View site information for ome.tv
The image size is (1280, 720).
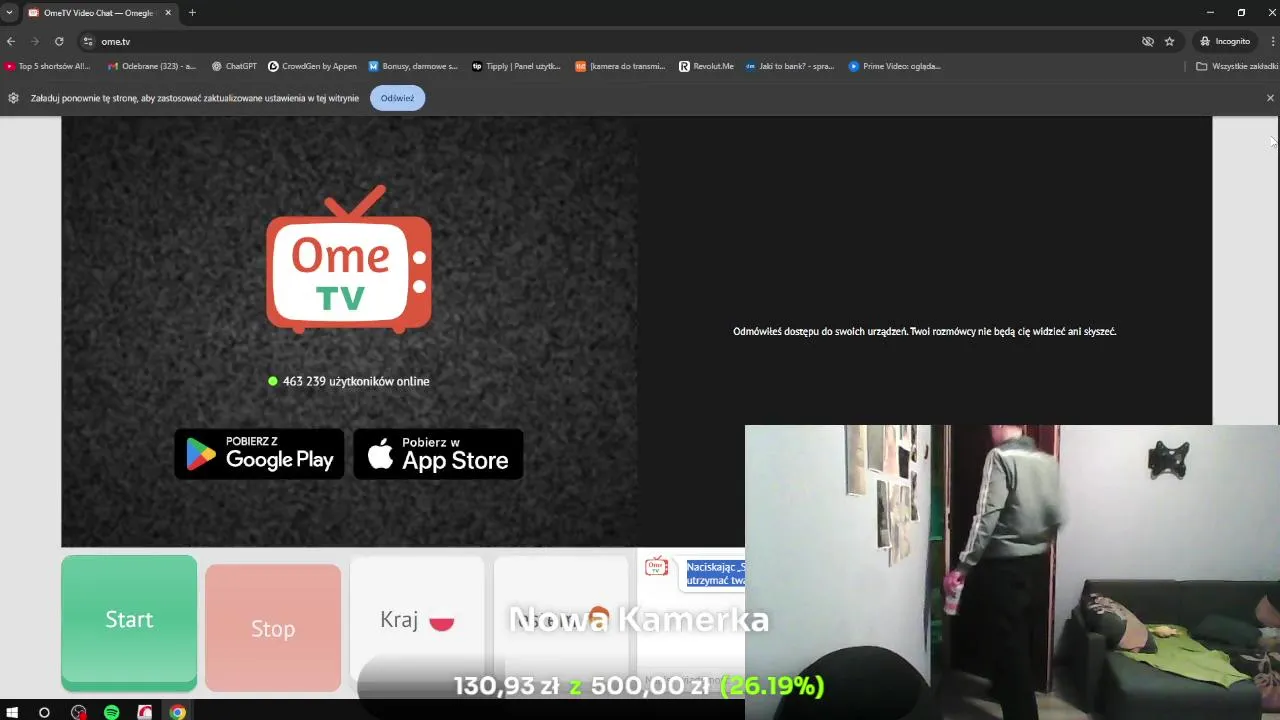click(x=88, y=41)
